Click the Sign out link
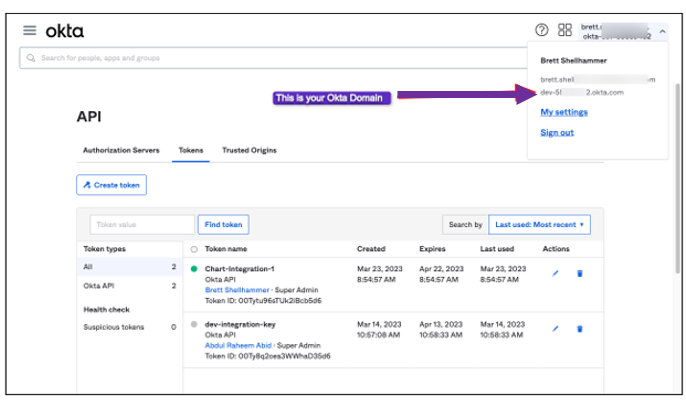This screenshot has height=405, width=686. (x=557, y=133)
